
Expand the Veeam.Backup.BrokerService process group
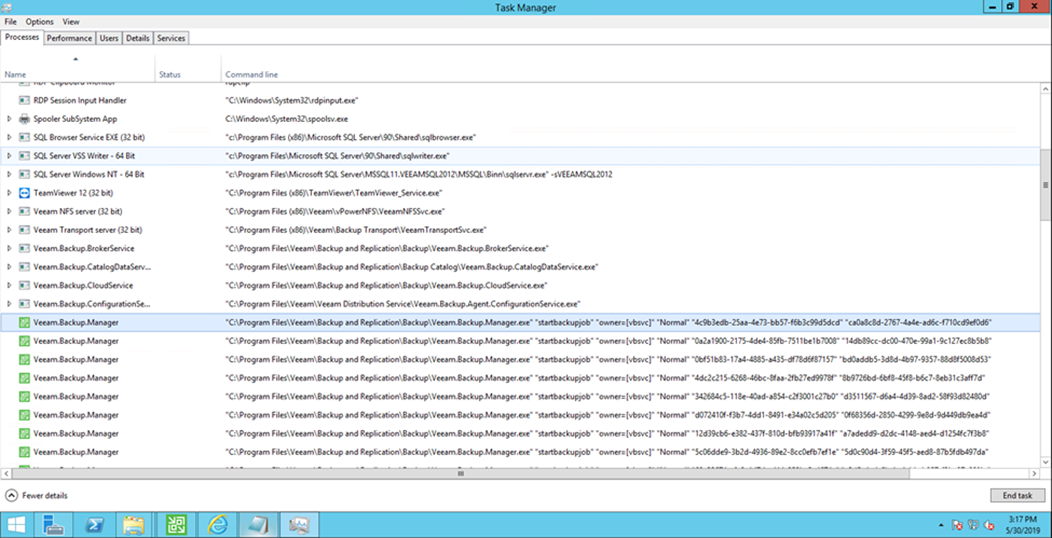tap(9, 248)
